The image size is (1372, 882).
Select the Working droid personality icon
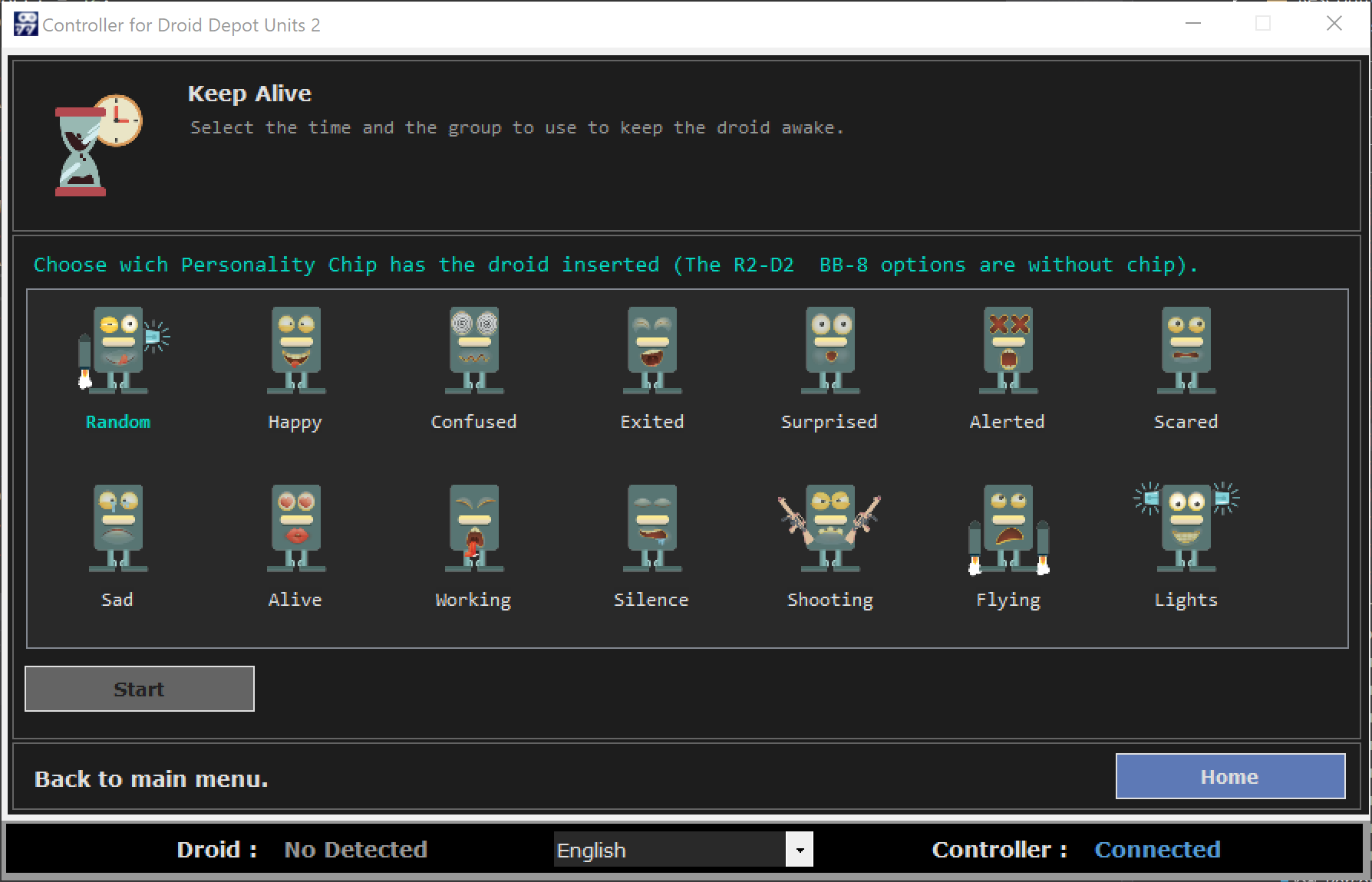pos(474,528)
